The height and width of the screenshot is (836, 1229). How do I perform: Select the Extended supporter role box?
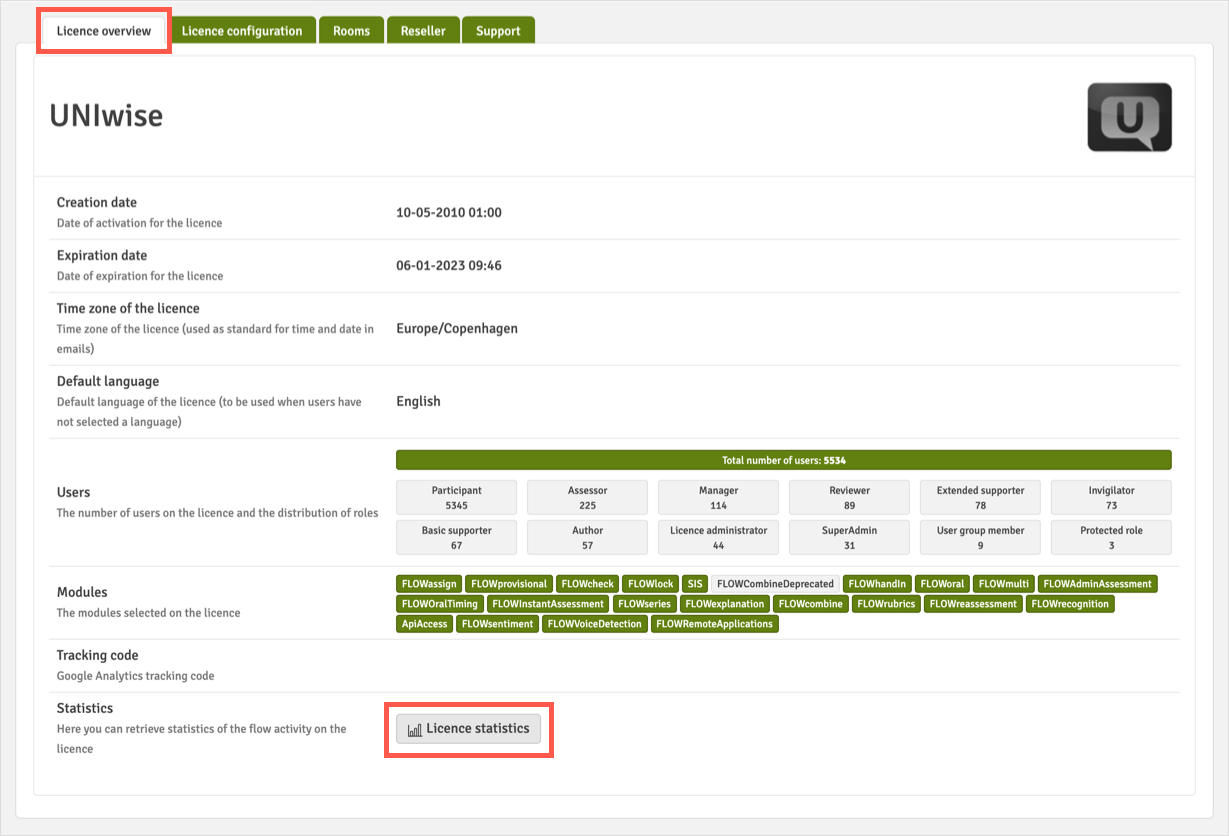[980, 497]
